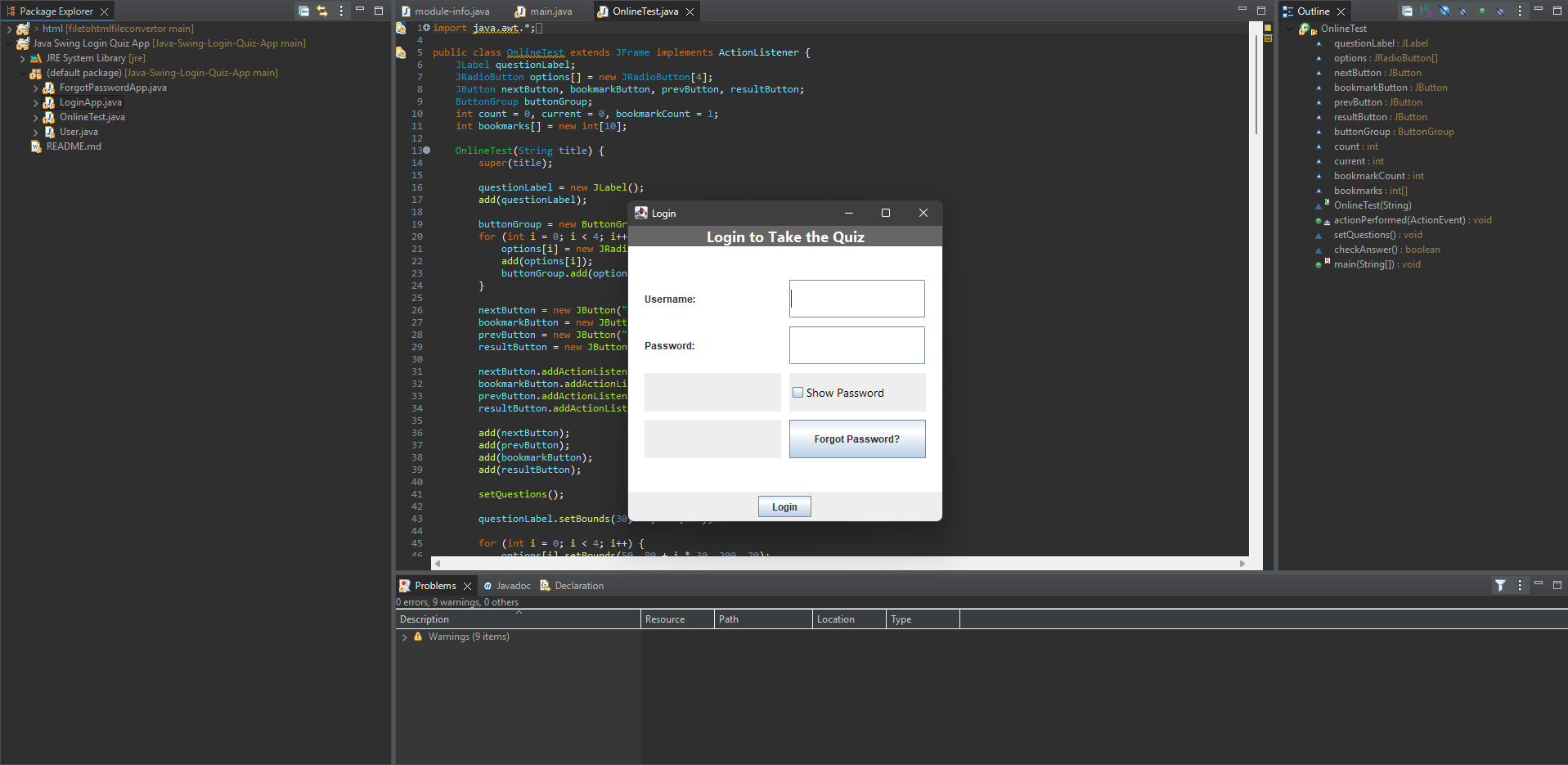1568x765 pixels.
Task: Collapse the JRE System Library entry
Action: (x=22, y=58)
